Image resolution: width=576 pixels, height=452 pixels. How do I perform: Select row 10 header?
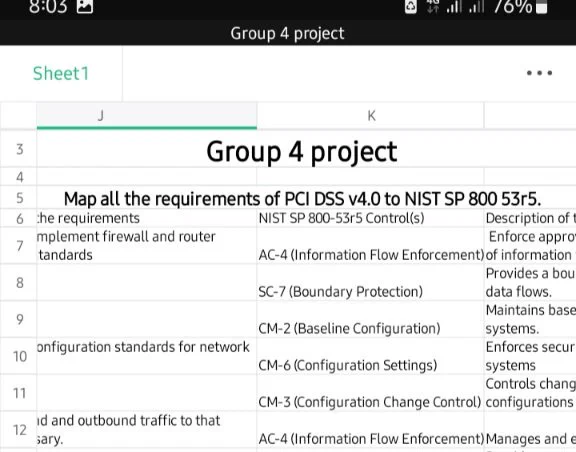[19, 356]
